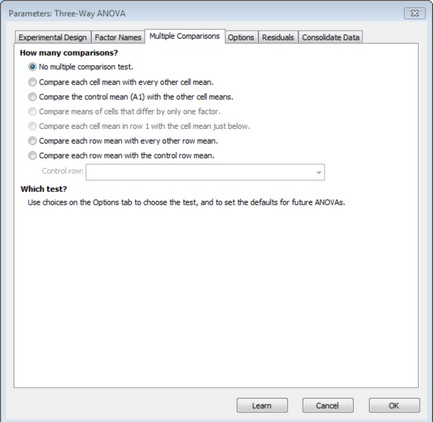The image size is (433, 422).
Task: Select 'Compare each row mean with the control row mean'
Action: tap(32, 155)
